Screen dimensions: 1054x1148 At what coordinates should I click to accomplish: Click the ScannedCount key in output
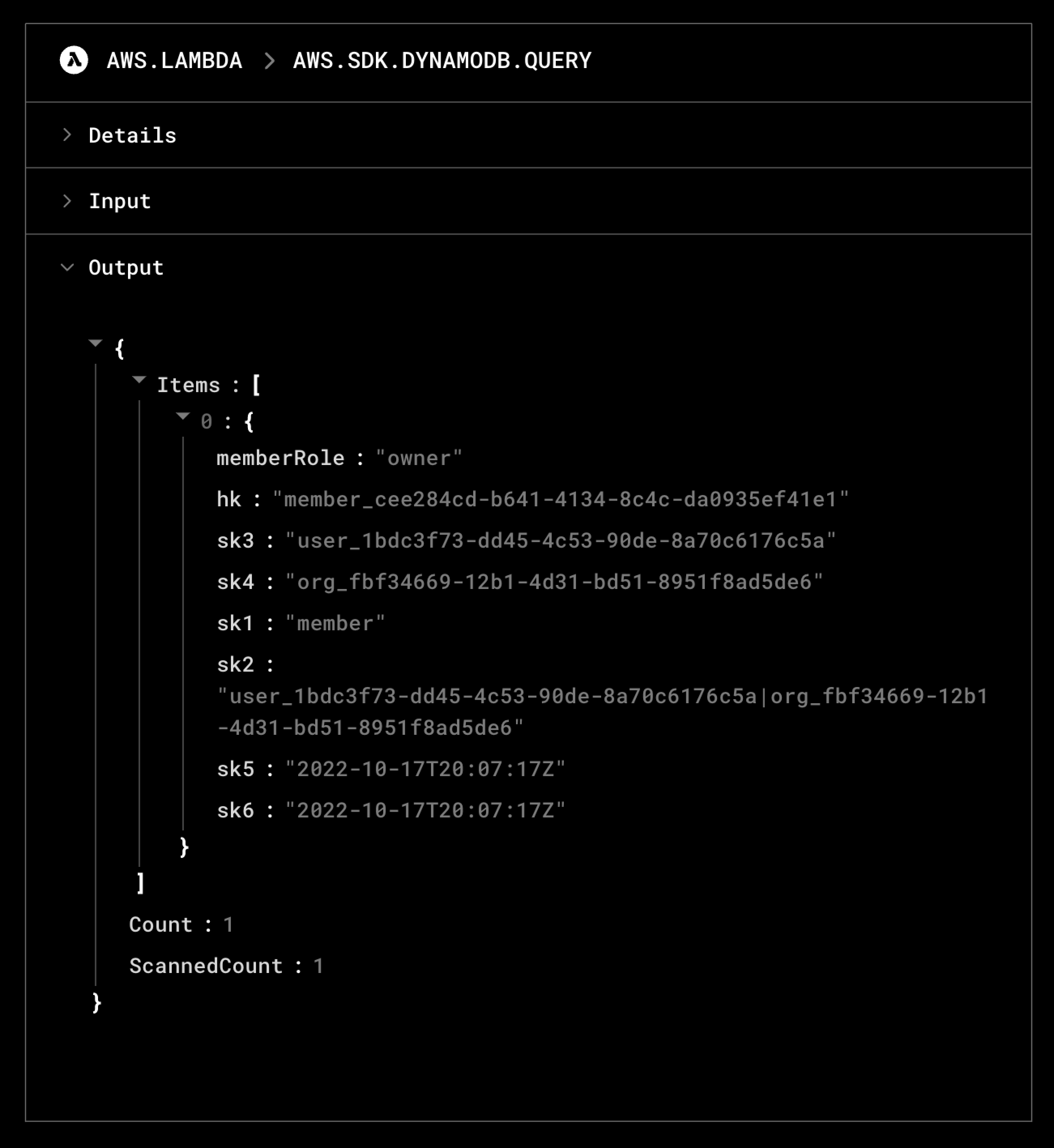point(206,966)
